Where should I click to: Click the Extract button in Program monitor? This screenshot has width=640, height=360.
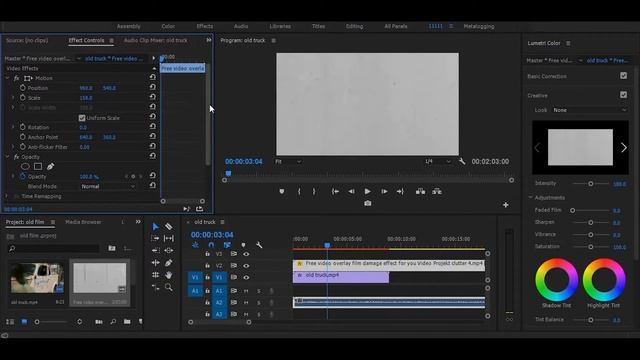[x=437, y=191]
